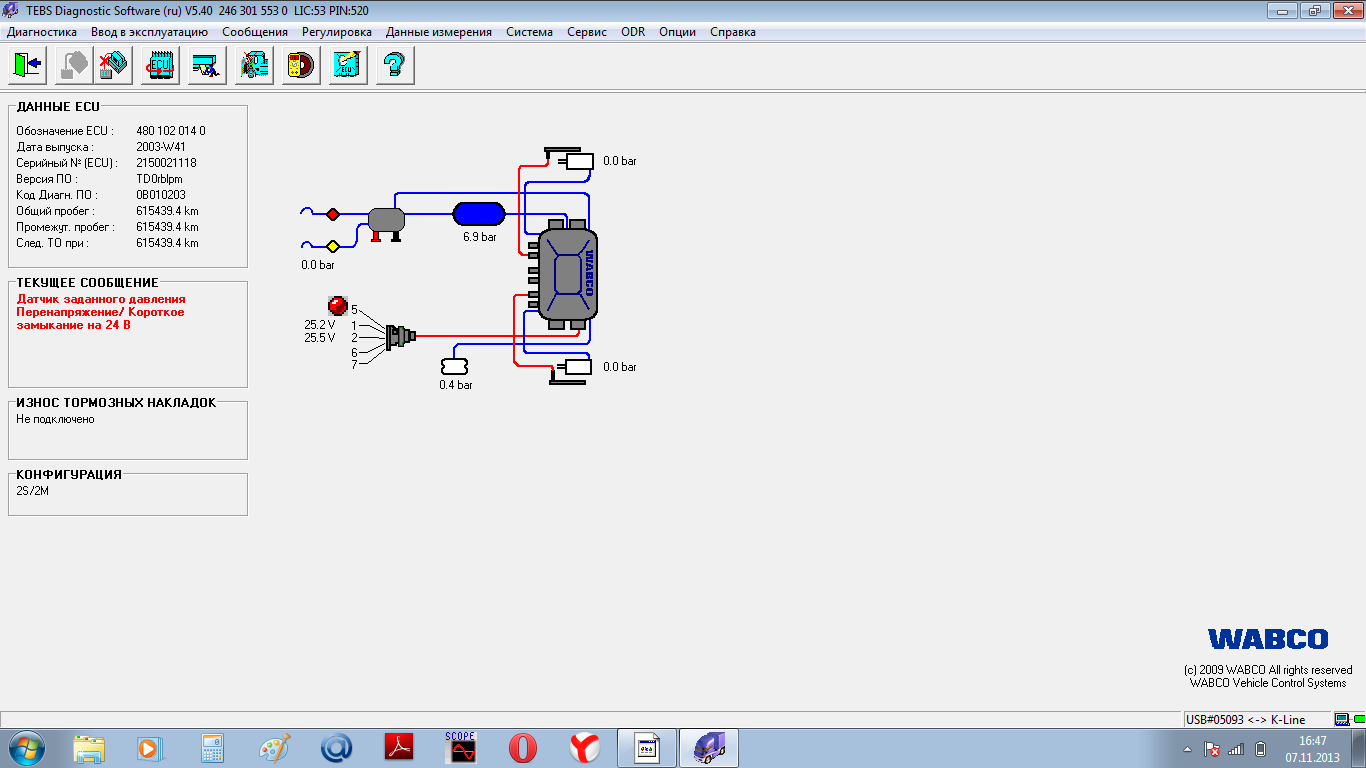
Task: Click the ECU reset icon with red arrow
Action: tap(160, 66)
